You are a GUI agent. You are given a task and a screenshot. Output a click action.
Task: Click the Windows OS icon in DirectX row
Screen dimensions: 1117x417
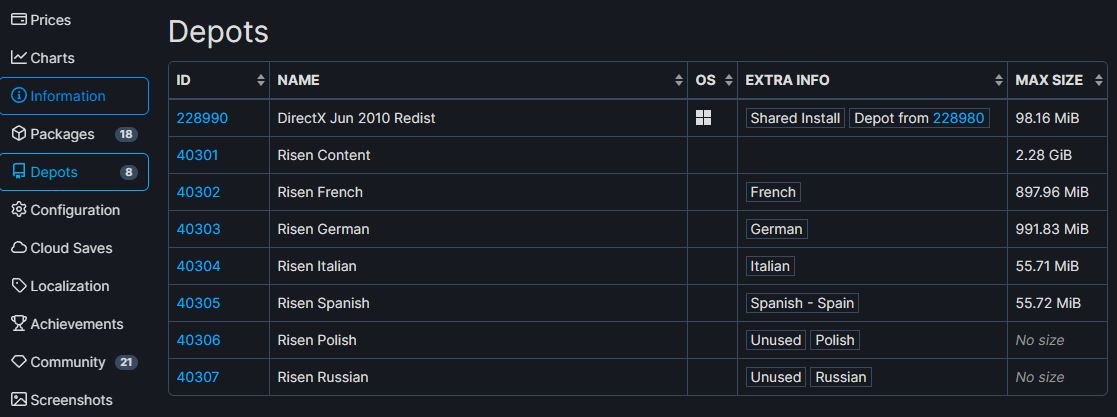click(704, 118)
